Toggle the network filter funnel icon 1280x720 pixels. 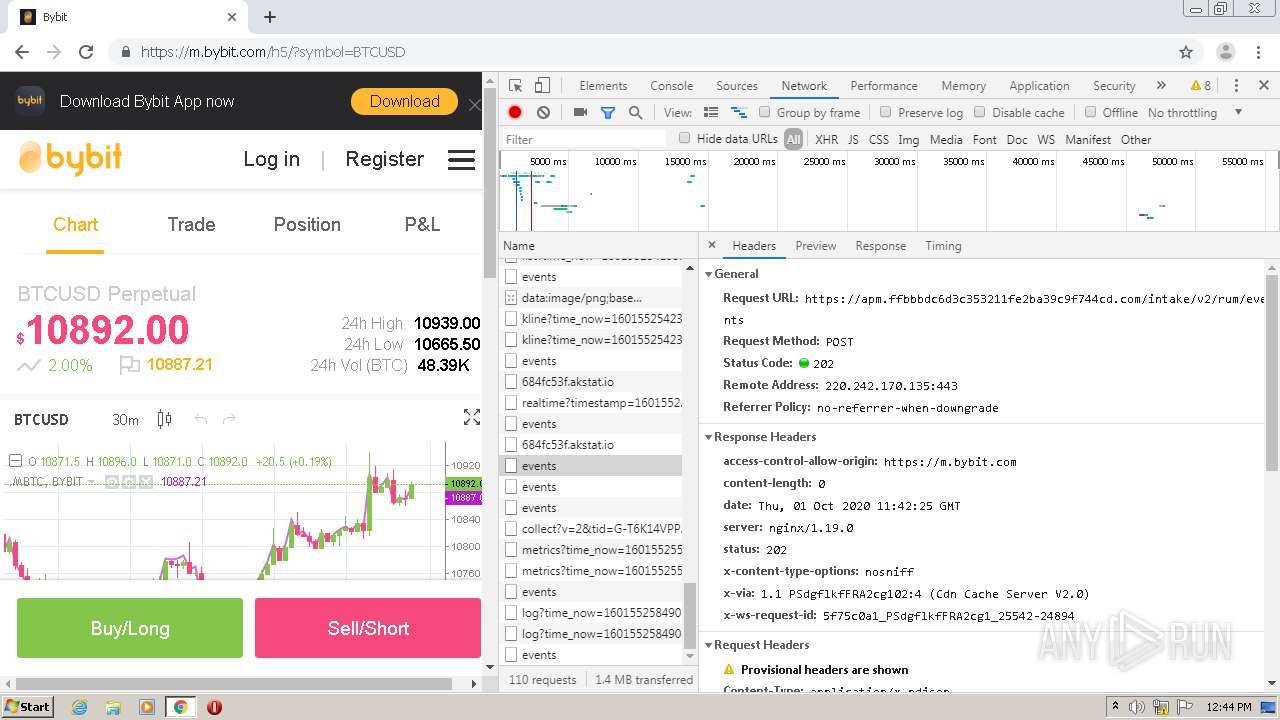[607, 113]
